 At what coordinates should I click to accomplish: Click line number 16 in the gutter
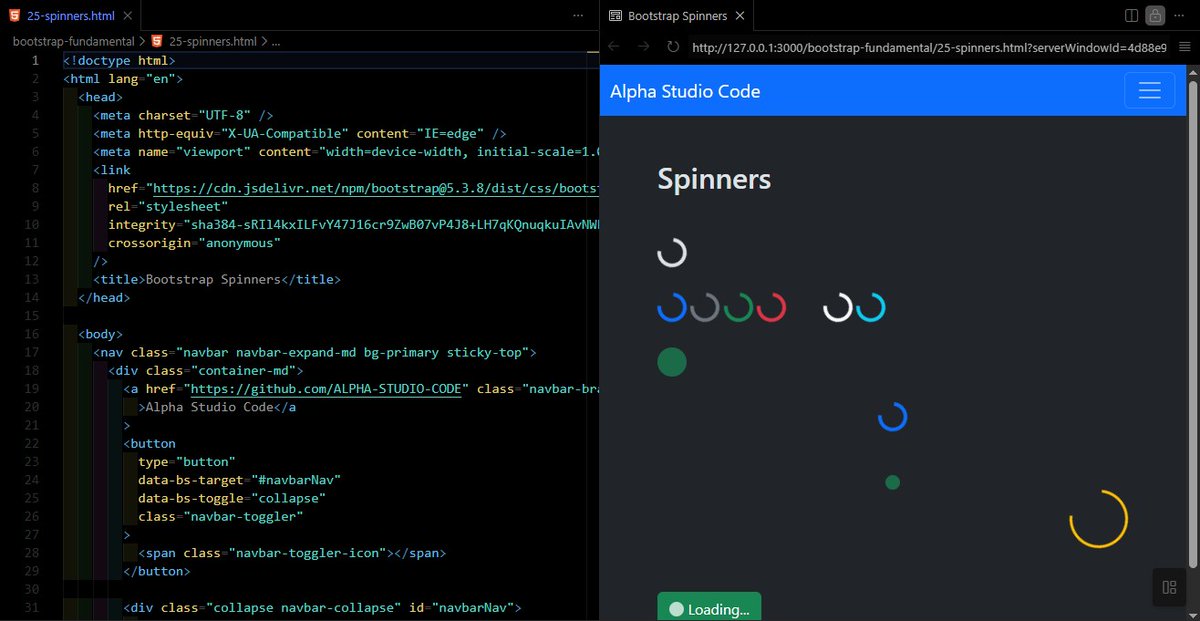pyautogui.click(x=33, y=334)
